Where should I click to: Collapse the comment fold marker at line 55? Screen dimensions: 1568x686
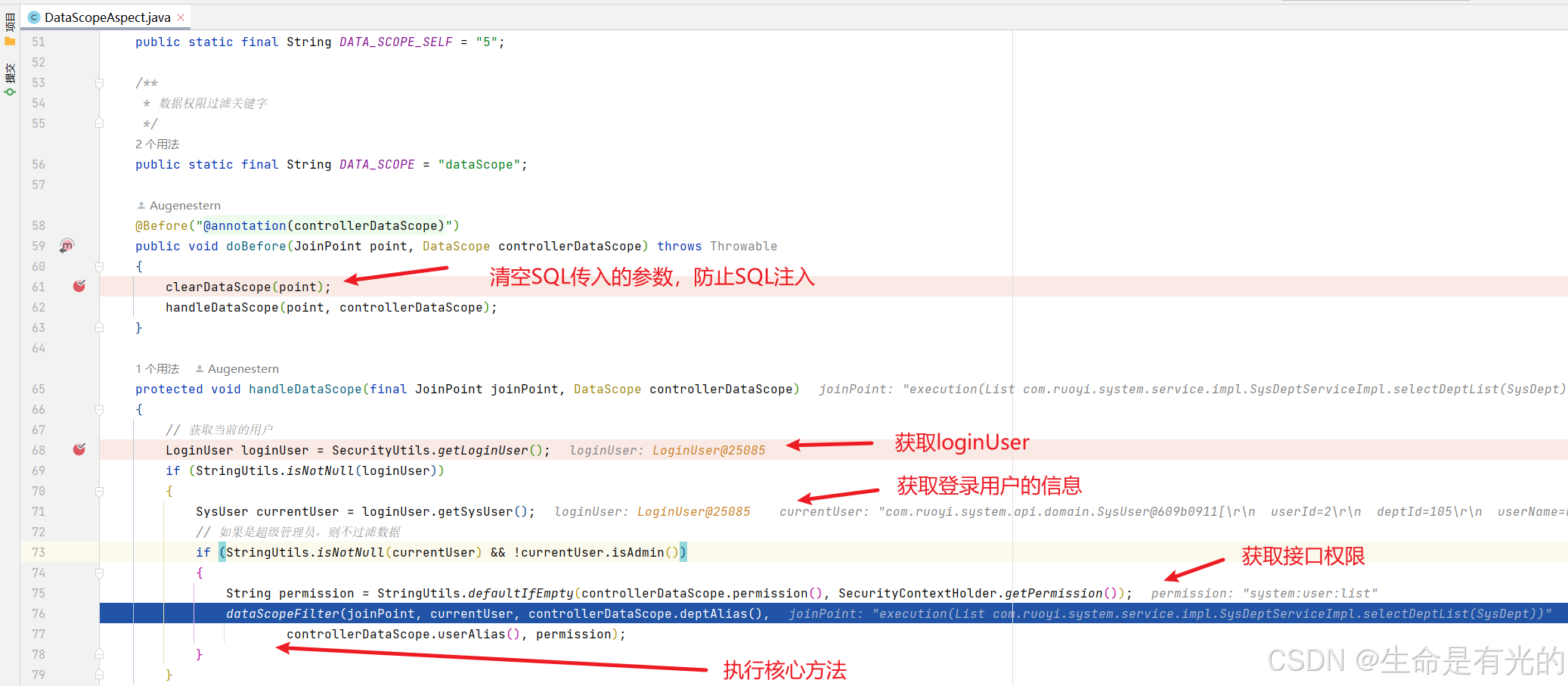click(99, 123)
